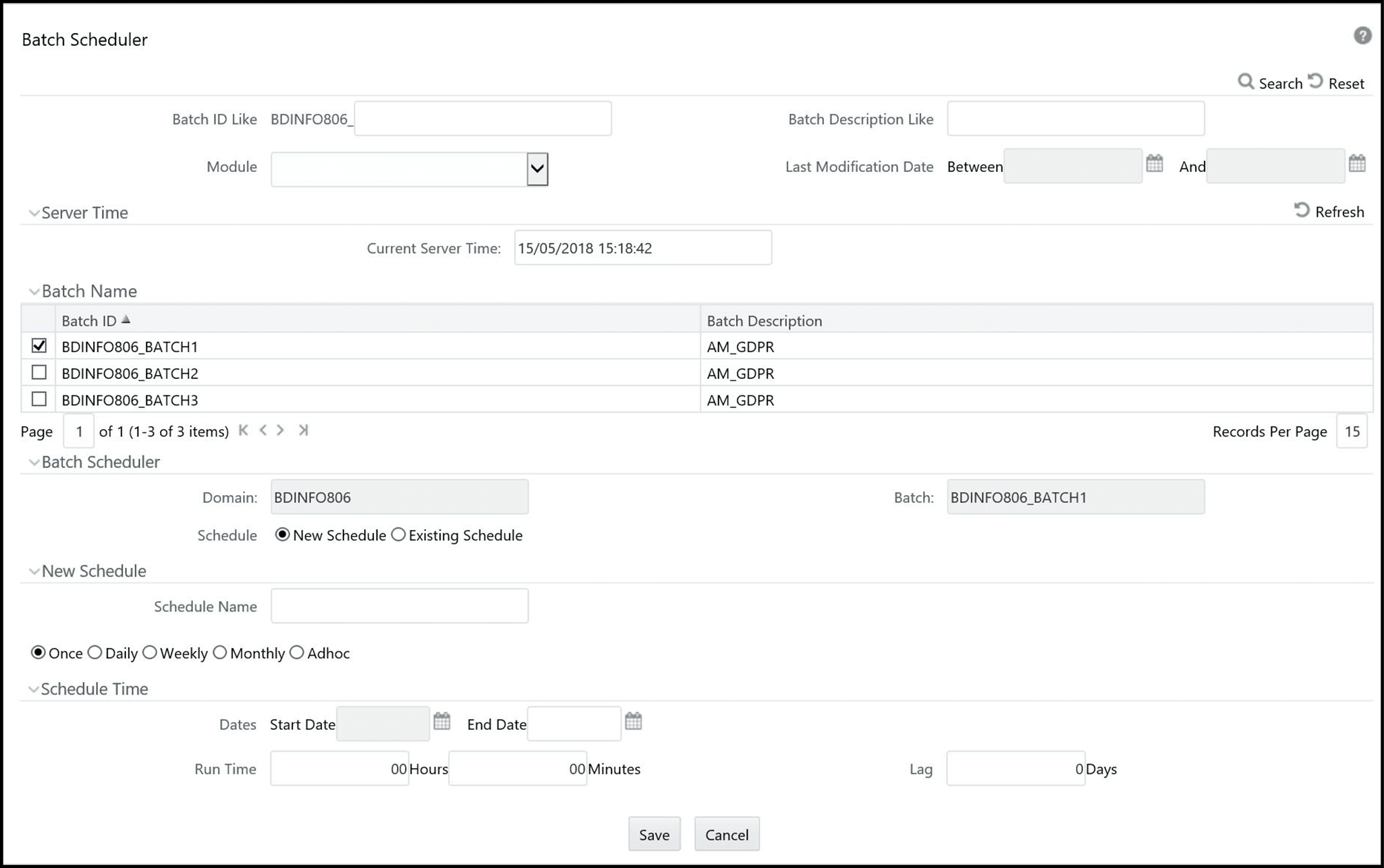This screenshot has width=1384, height=868.
Task: Open calendar for the Between date field
Action: coord(1154,163)
